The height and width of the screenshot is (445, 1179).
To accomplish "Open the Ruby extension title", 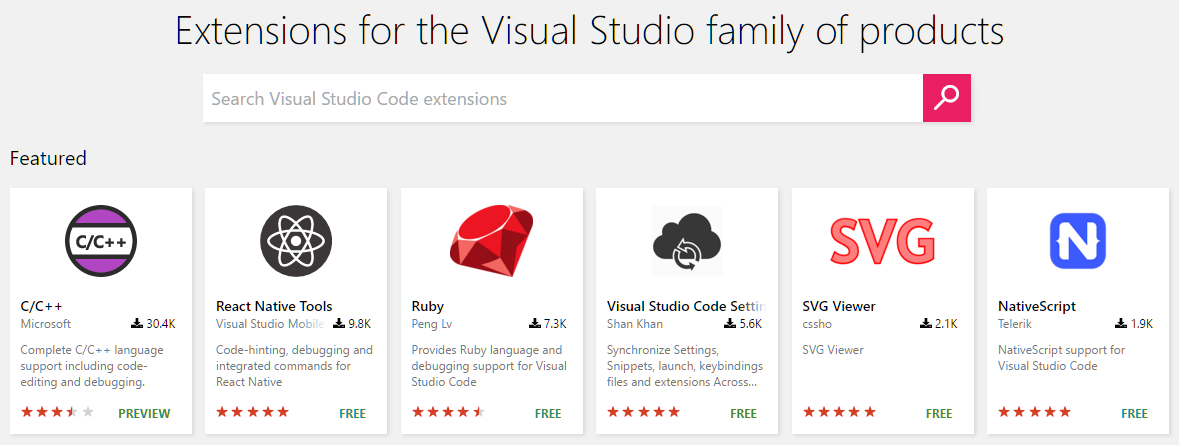I will [x=428, y=306].
